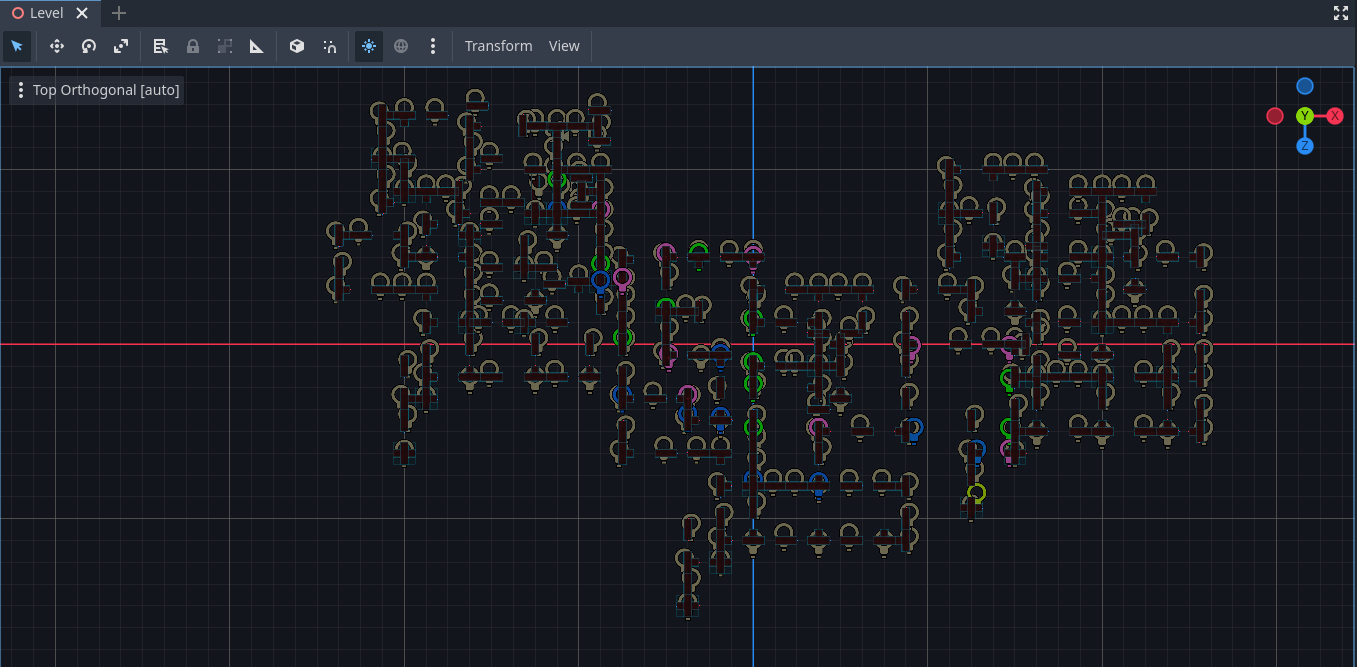Toggle use local space cube icon
This screenshot has height=667, width=1357.
pos(297,46)
